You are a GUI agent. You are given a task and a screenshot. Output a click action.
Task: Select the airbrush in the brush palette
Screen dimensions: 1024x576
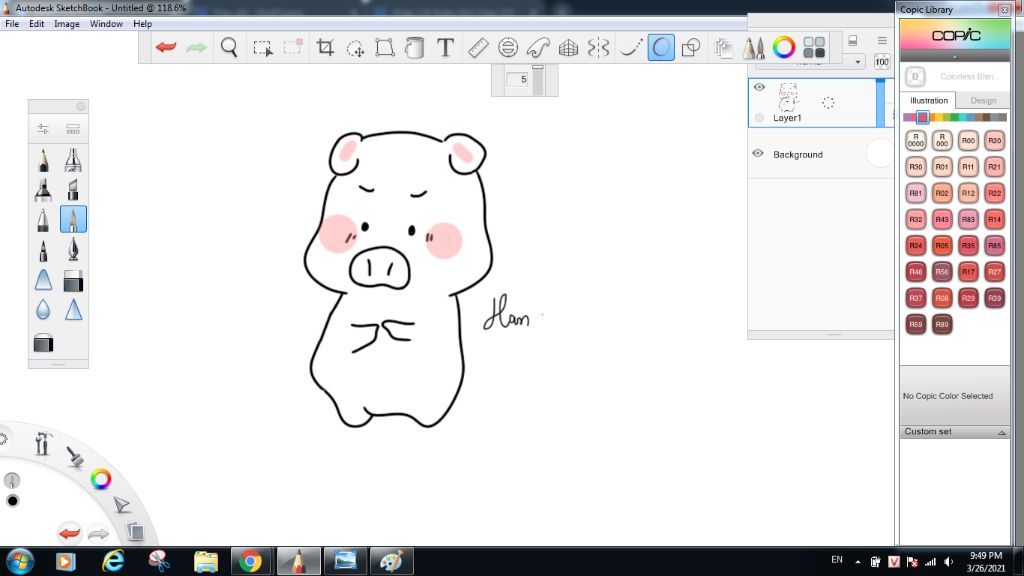pyautogui.click(x=73, y=160)
